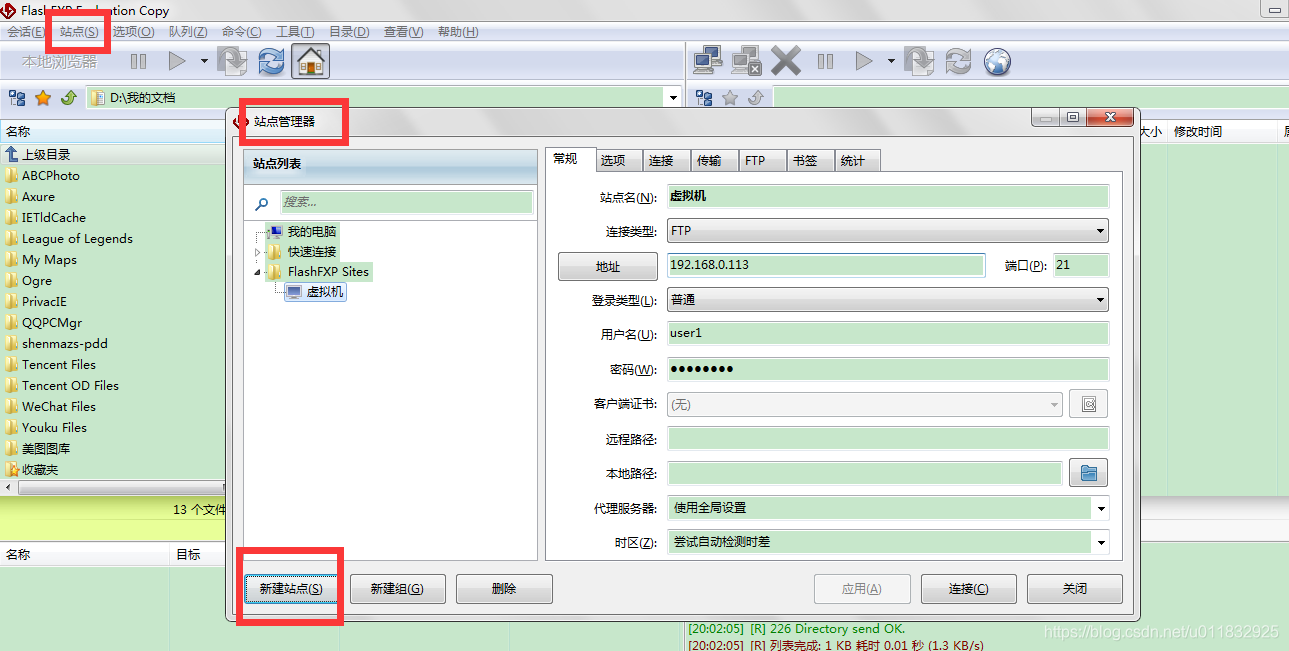Click the transfer play icon in the local toolbar
This screenshot has height=651, width=1289.
tap(177, 62)
